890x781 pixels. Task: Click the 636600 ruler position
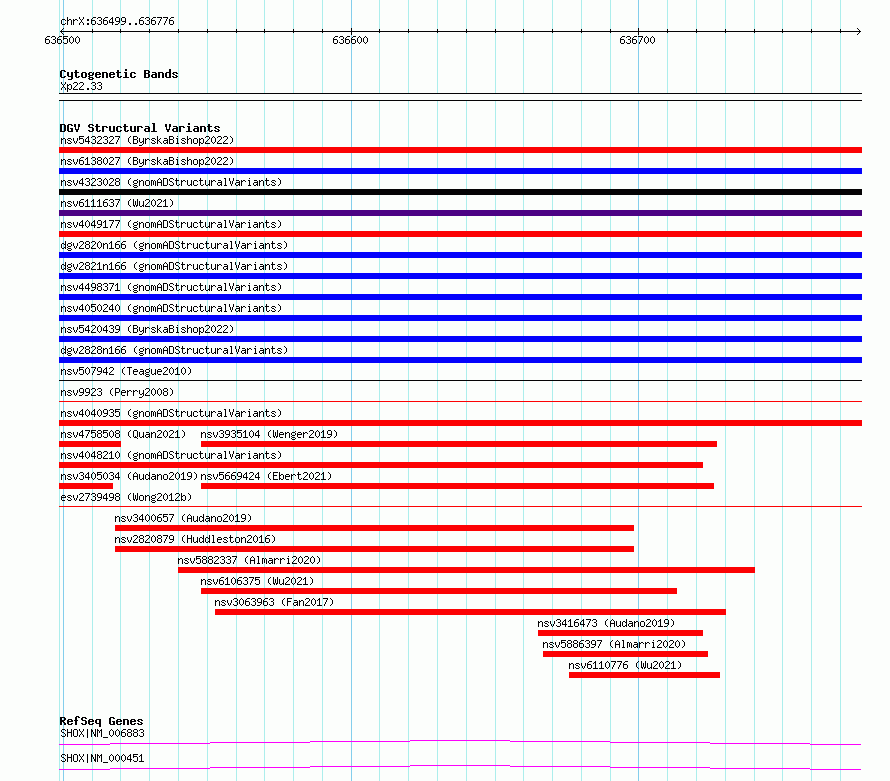[350, 40]
